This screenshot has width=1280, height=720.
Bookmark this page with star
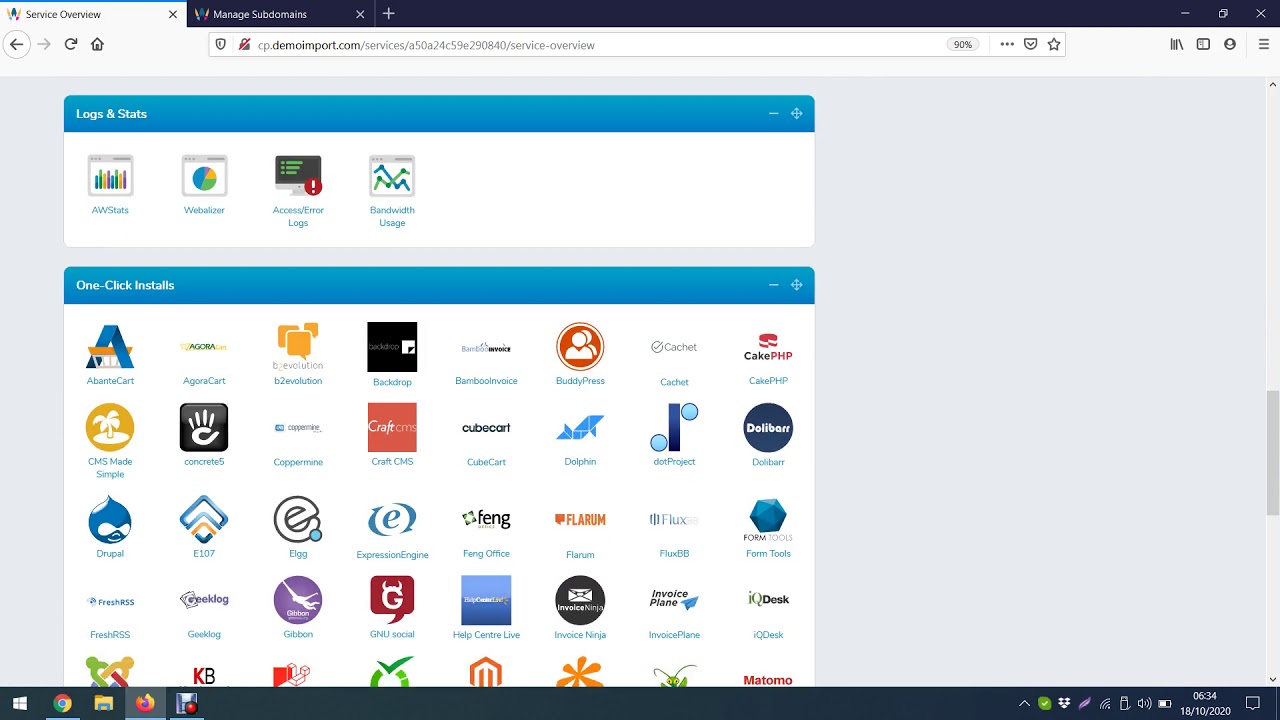1054,44
